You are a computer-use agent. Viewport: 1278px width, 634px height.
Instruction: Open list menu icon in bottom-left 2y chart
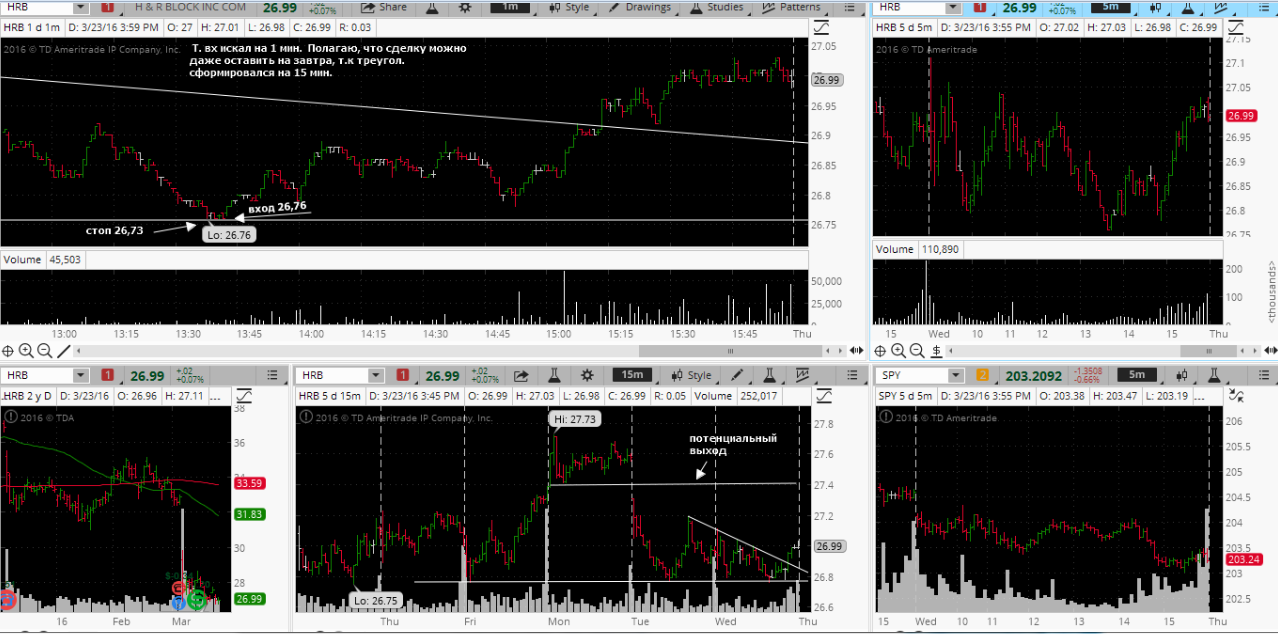pyautogui.click(x=273, y=376)
